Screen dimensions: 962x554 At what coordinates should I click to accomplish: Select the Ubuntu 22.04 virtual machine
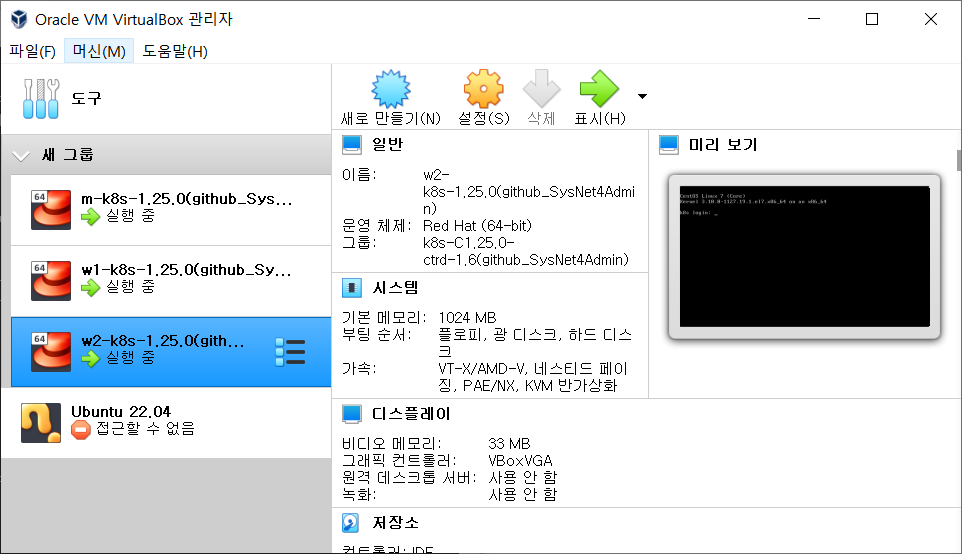point(166,423)
